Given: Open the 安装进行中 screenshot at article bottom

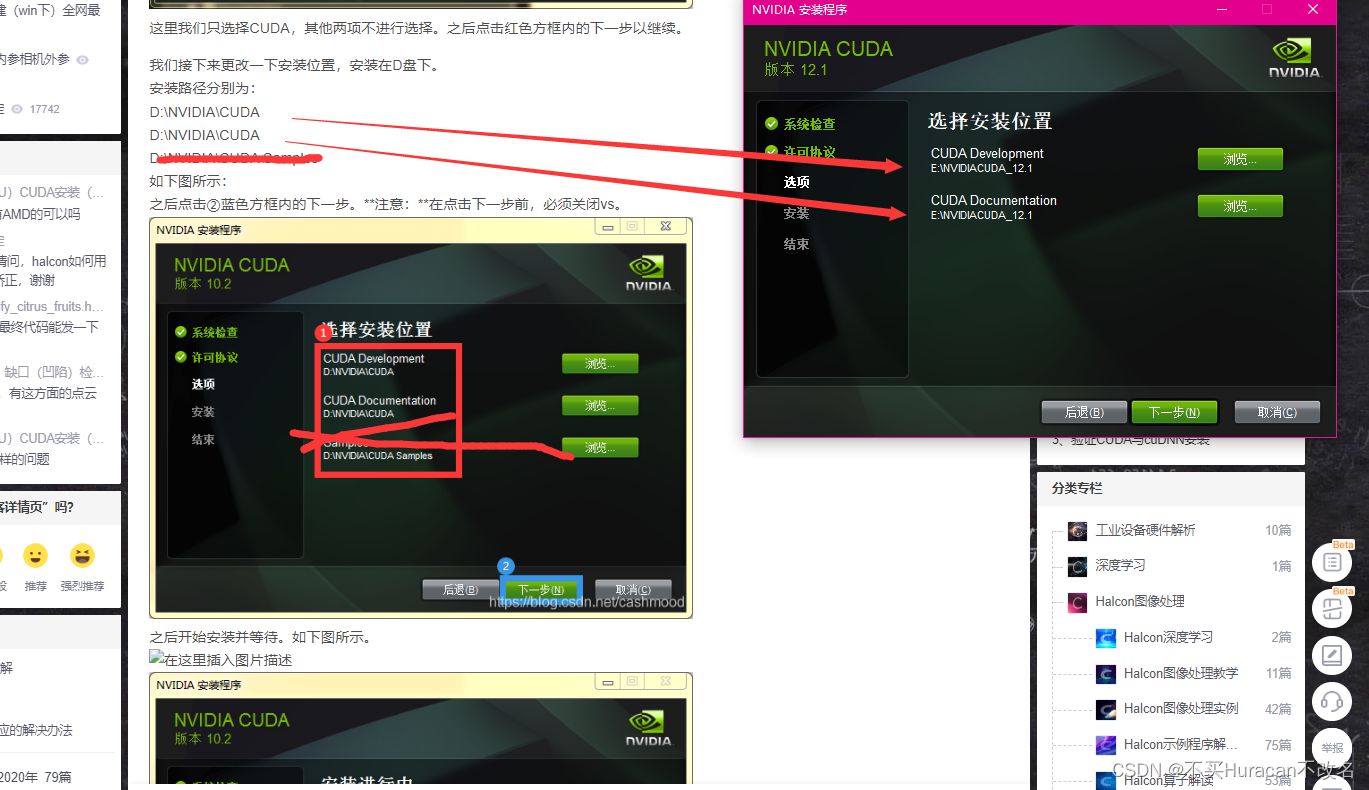Looking at the screenshot, I should coord(421,729).
